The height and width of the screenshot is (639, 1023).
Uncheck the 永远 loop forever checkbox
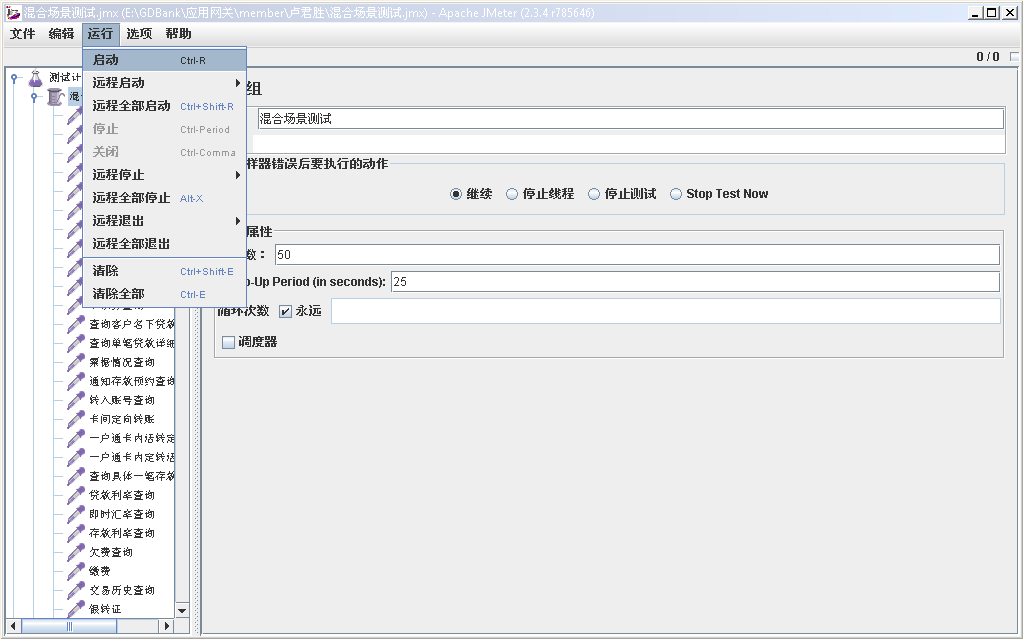285,311
